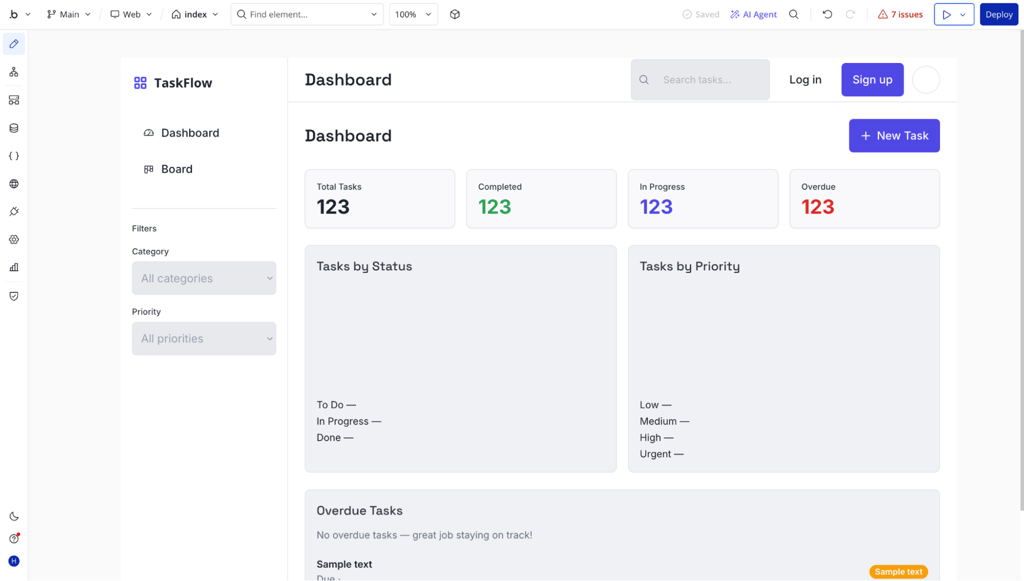Click the round profile avatar placeholder
The width and height of the screenshot is (1024, 581).
[x=926, y=80]
